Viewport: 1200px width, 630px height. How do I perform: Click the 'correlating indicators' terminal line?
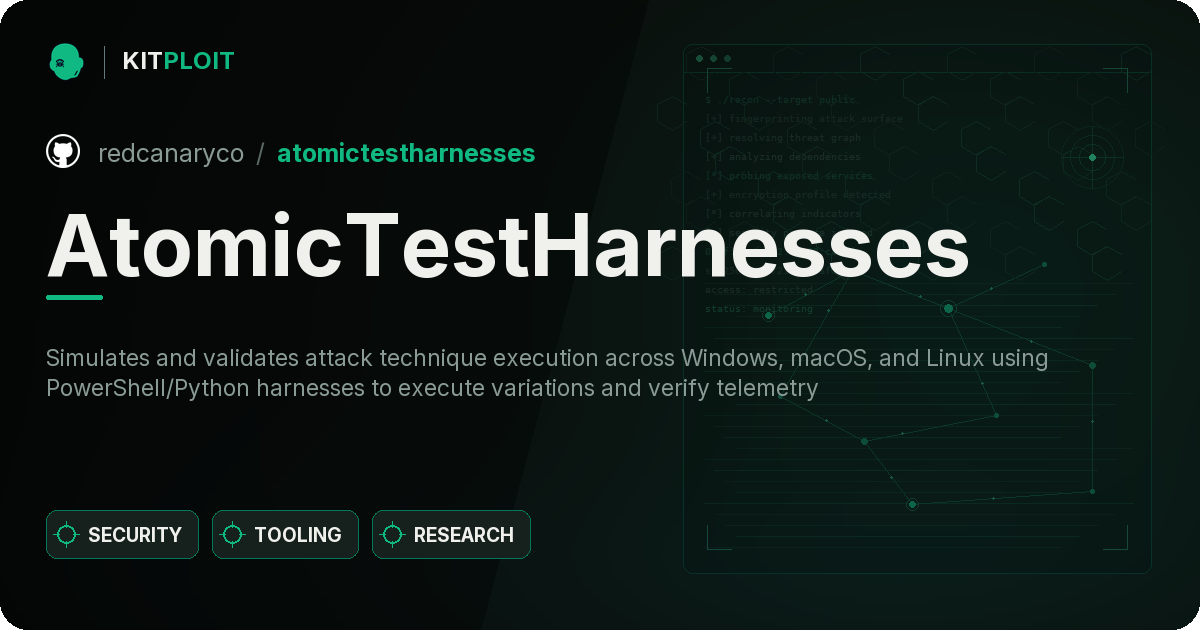click(x=782, y=214)
